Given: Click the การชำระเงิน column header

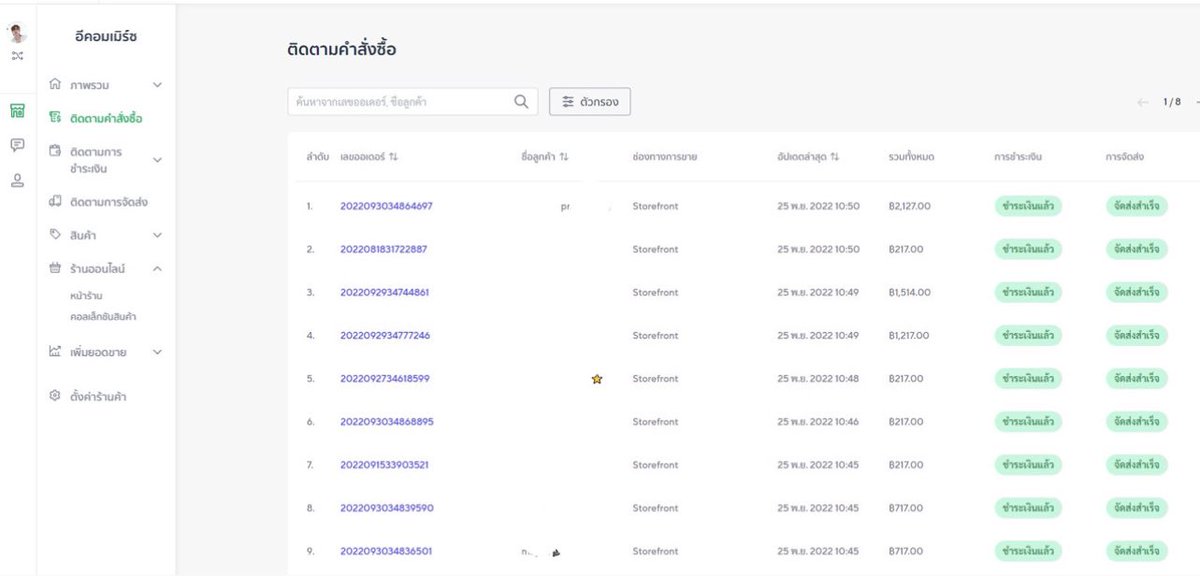Looking at the screenshot, I should [x=1018, y=158].
